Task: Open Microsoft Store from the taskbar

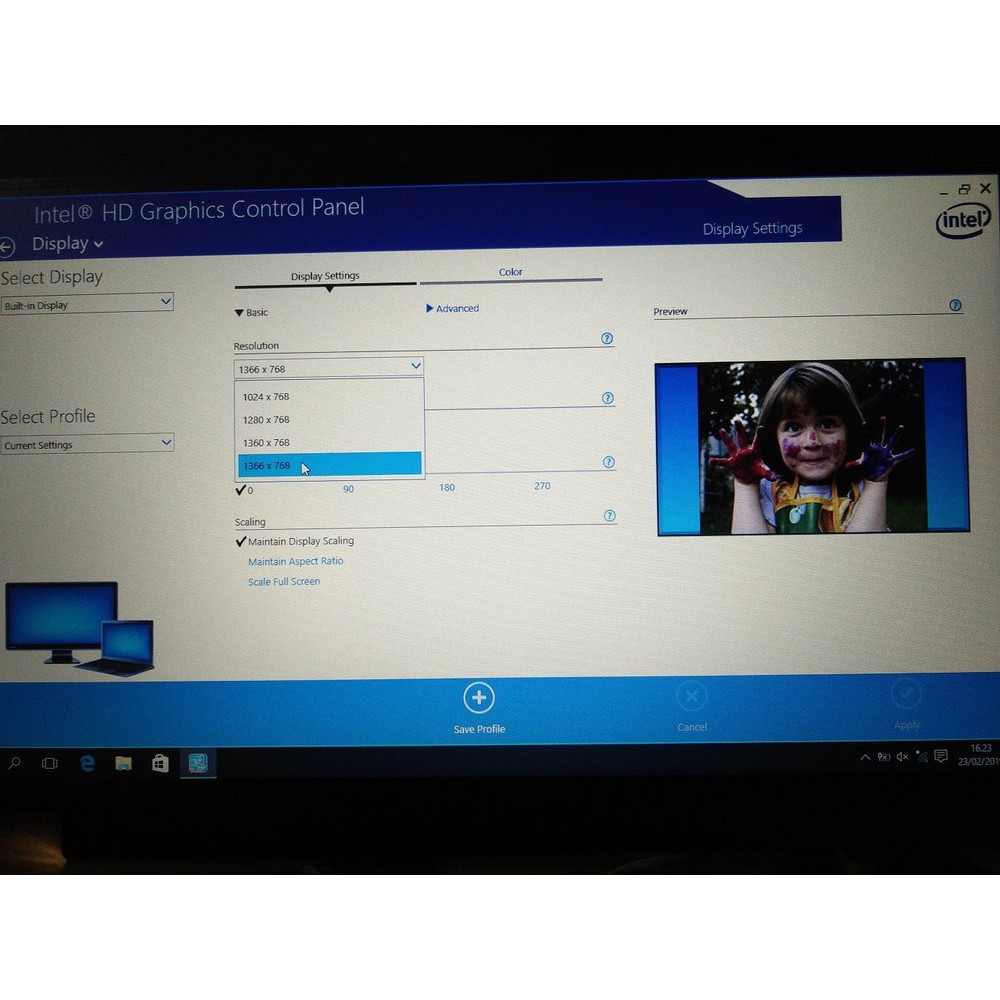Action: tap(160, 763)
